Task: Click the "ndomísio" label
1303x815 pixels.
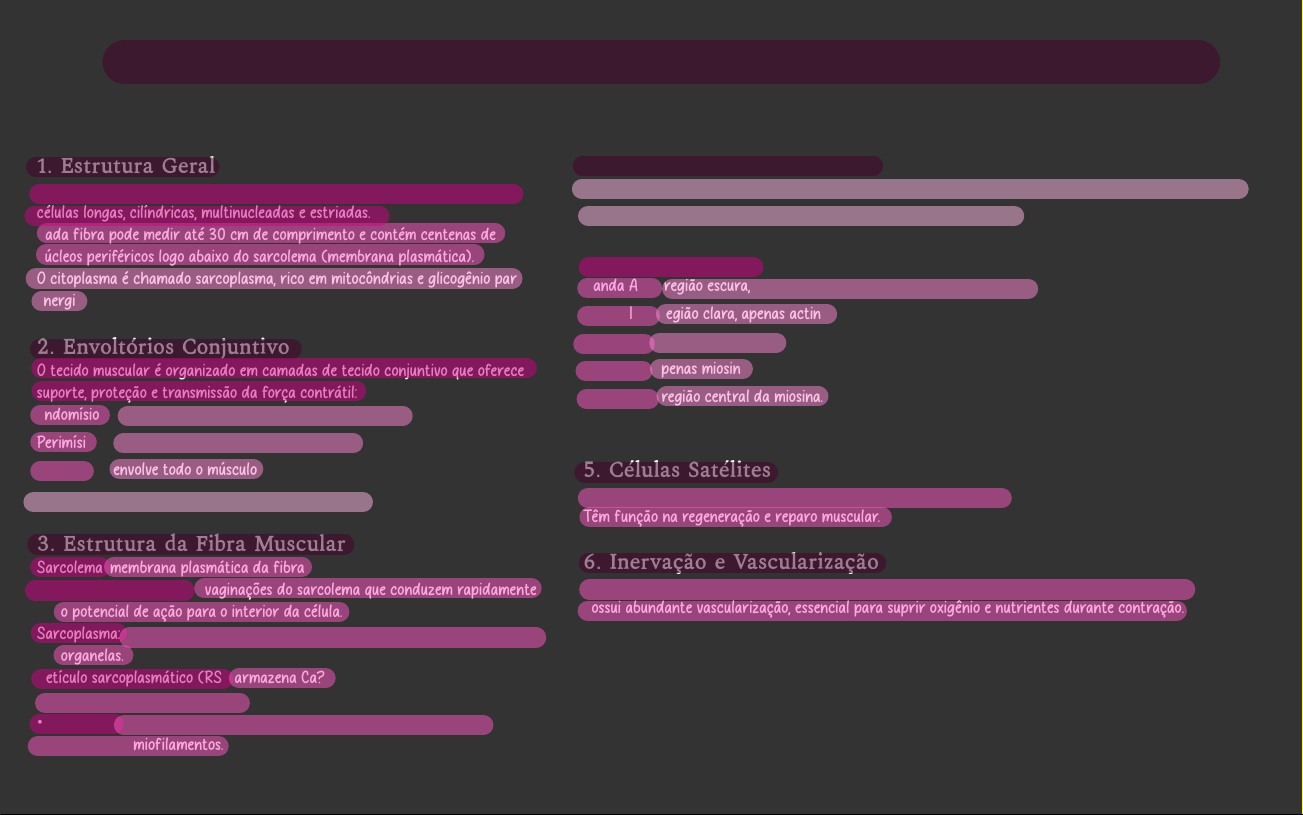Action: (x=70, y=415)
